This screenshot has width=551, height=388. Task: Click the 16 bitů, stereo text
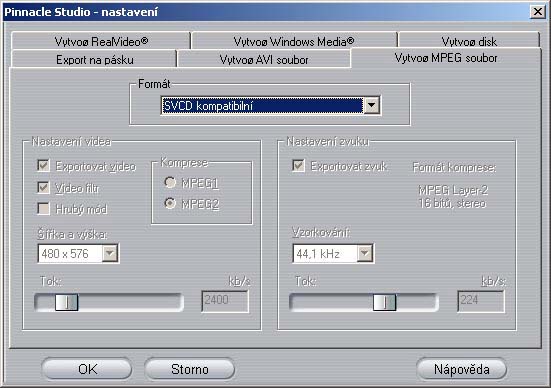(452, 203)
